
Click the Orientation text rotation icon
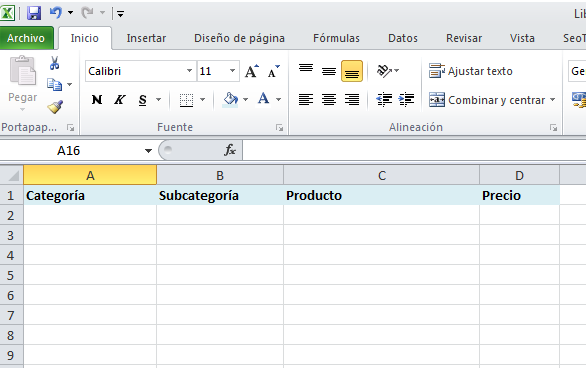pyautogui.click(x=384, y=71)
